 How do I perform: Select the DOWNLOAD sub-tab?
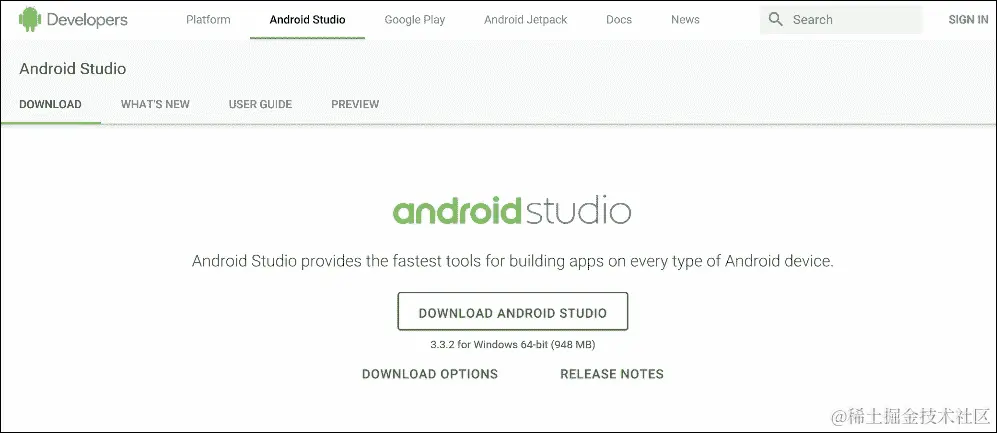click(x=50, y=104)
